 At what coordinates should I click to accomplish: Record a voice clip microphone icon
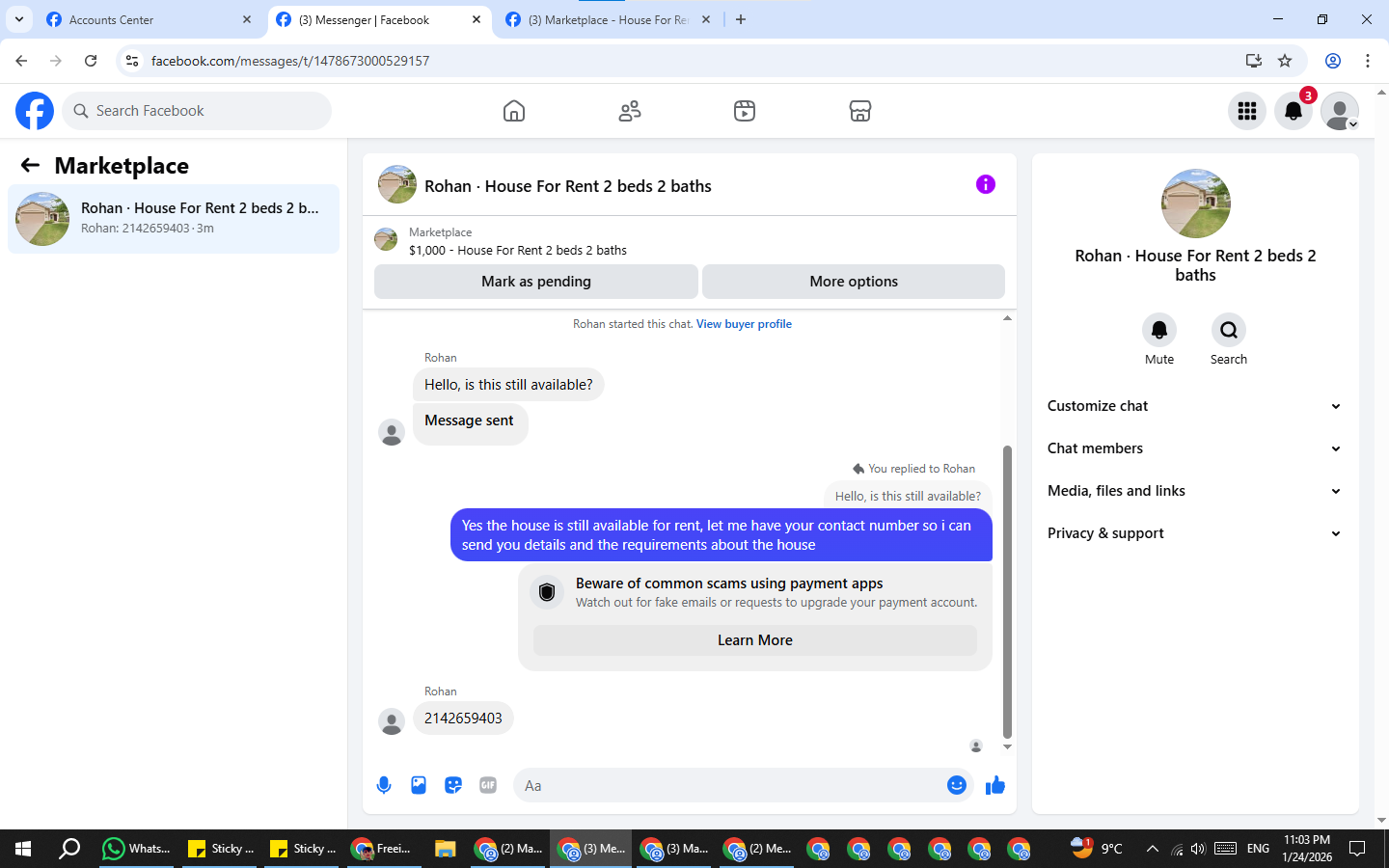click(x=384, y=785)
